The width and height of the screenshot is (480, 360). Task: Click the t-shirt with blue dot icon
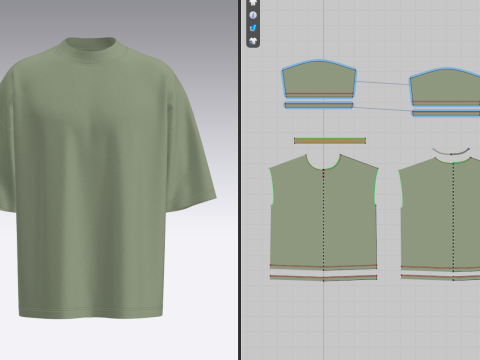point(253,41)
